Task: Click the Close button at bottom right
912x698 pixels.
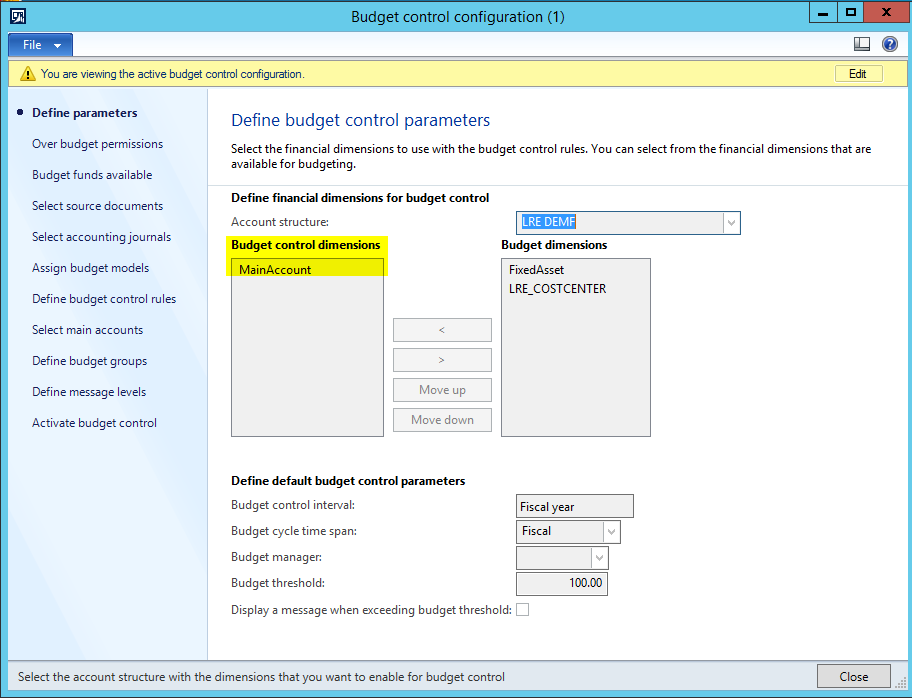Action: (x=853, y=676)
